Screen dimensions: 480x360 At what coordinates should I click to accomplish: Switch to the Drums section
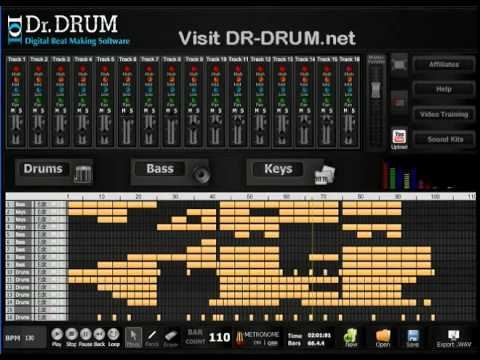pyautogui.click(x=43, y=169)
